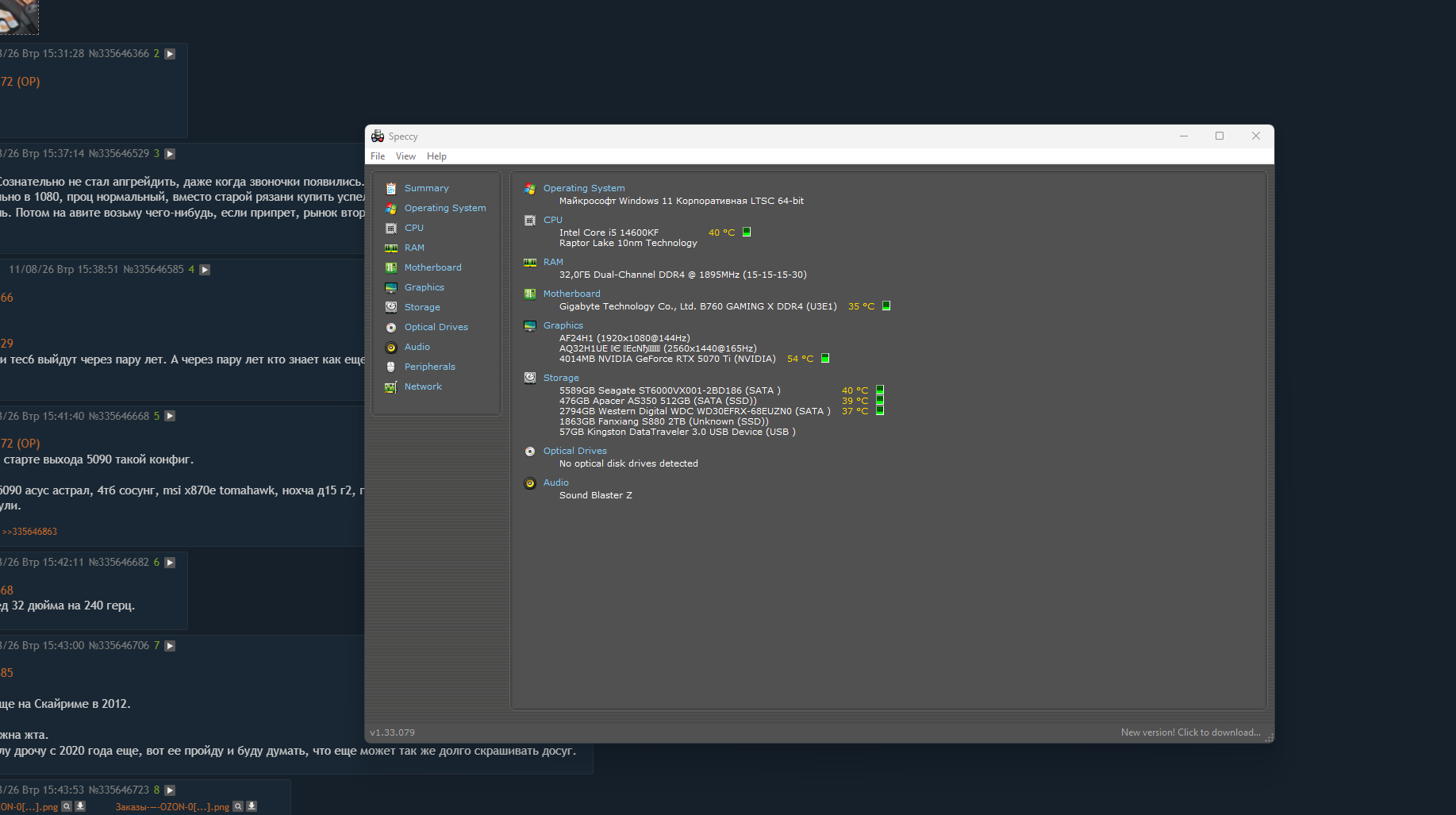Click the 'Sound Blaster Z' audio line

[x=596, y=495]
